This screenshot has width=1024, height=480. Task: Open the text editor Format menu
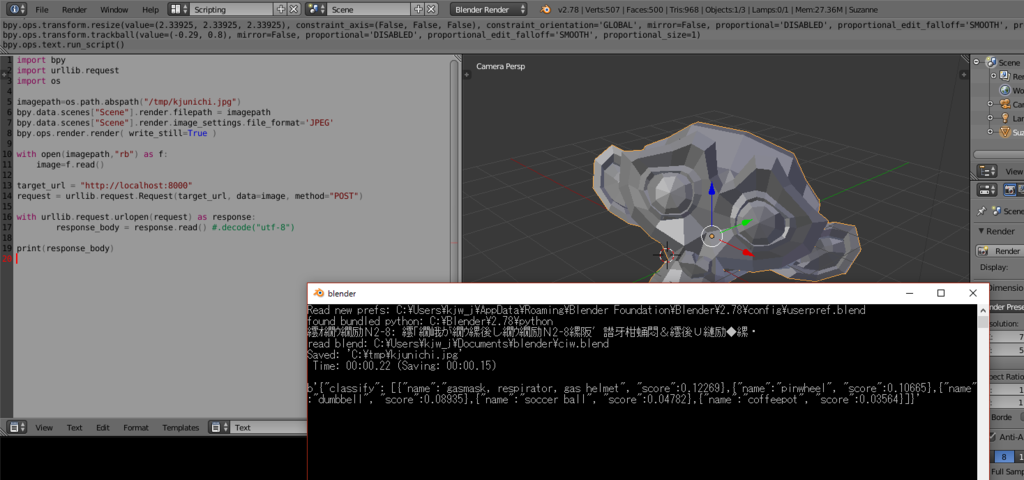click(x=136, y=428)
